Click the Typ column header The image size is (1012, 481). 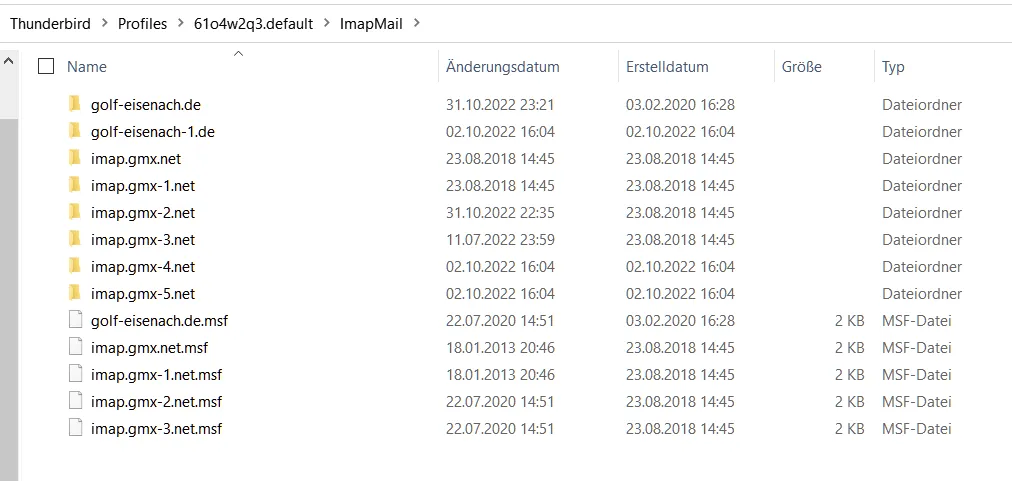(893, 67)
